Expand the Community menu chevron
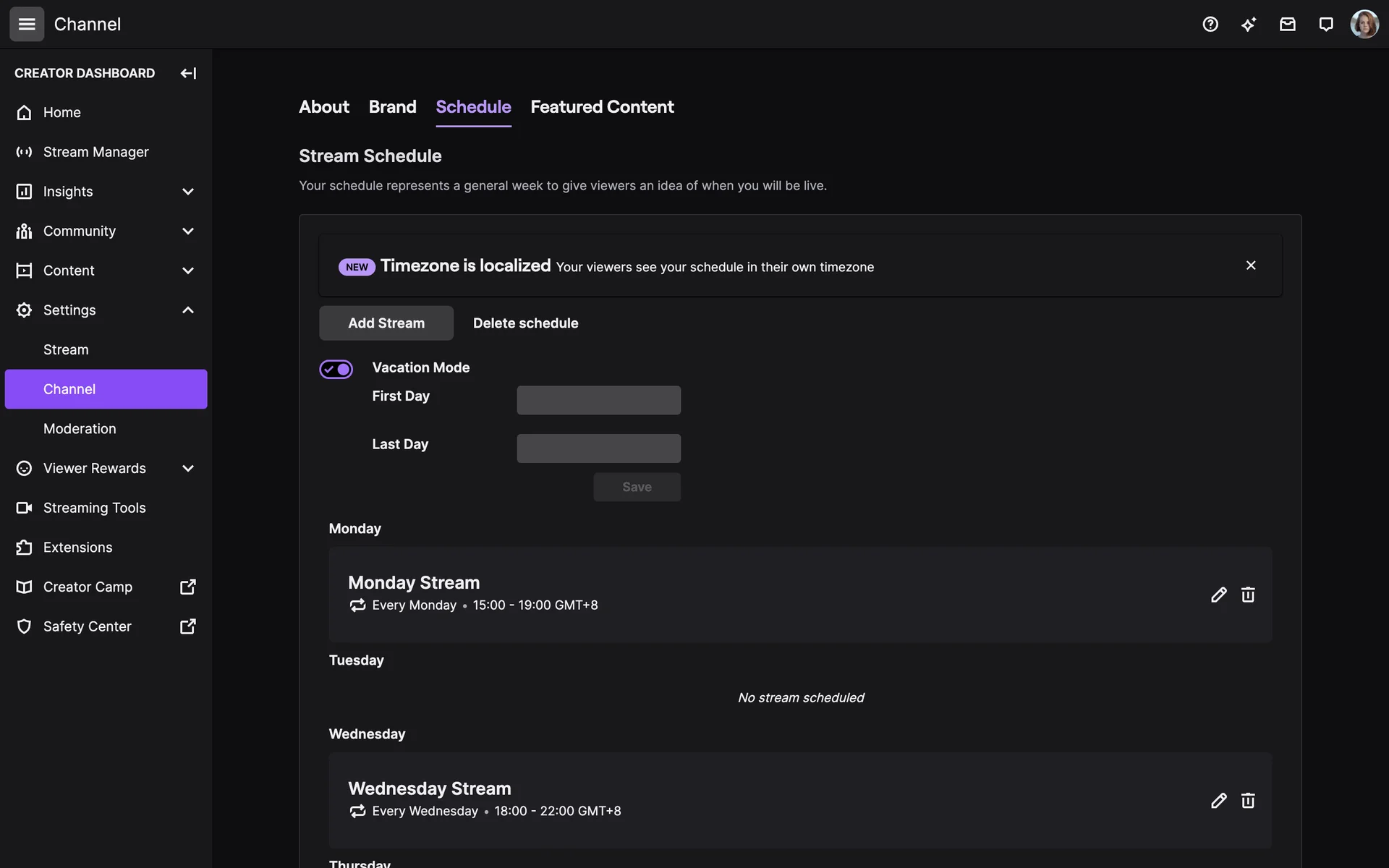The height and width of the screenshot is (868, 1389). [x=188, y=231]
